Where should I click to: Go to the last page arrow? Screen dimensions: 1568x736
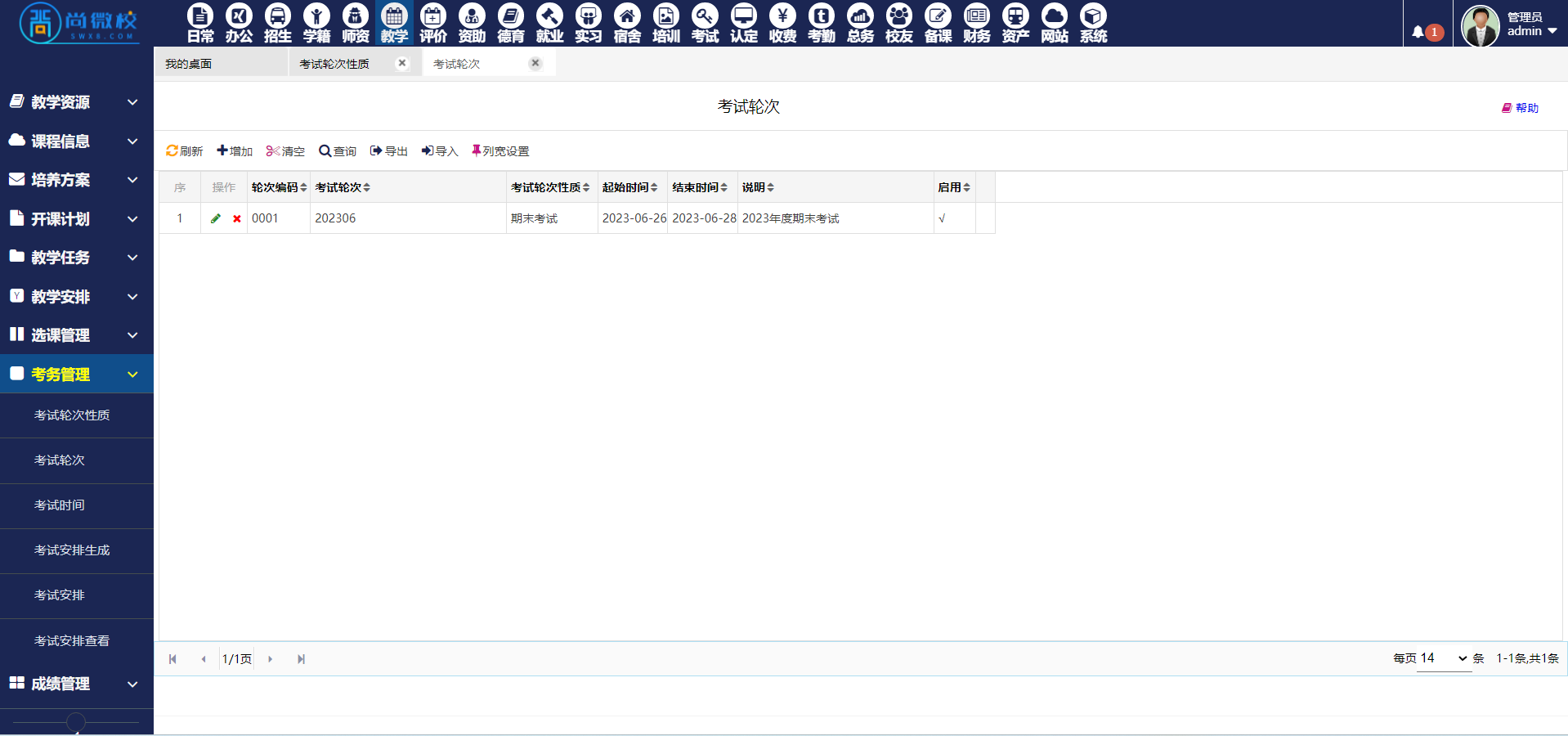(x=301, y=659)
